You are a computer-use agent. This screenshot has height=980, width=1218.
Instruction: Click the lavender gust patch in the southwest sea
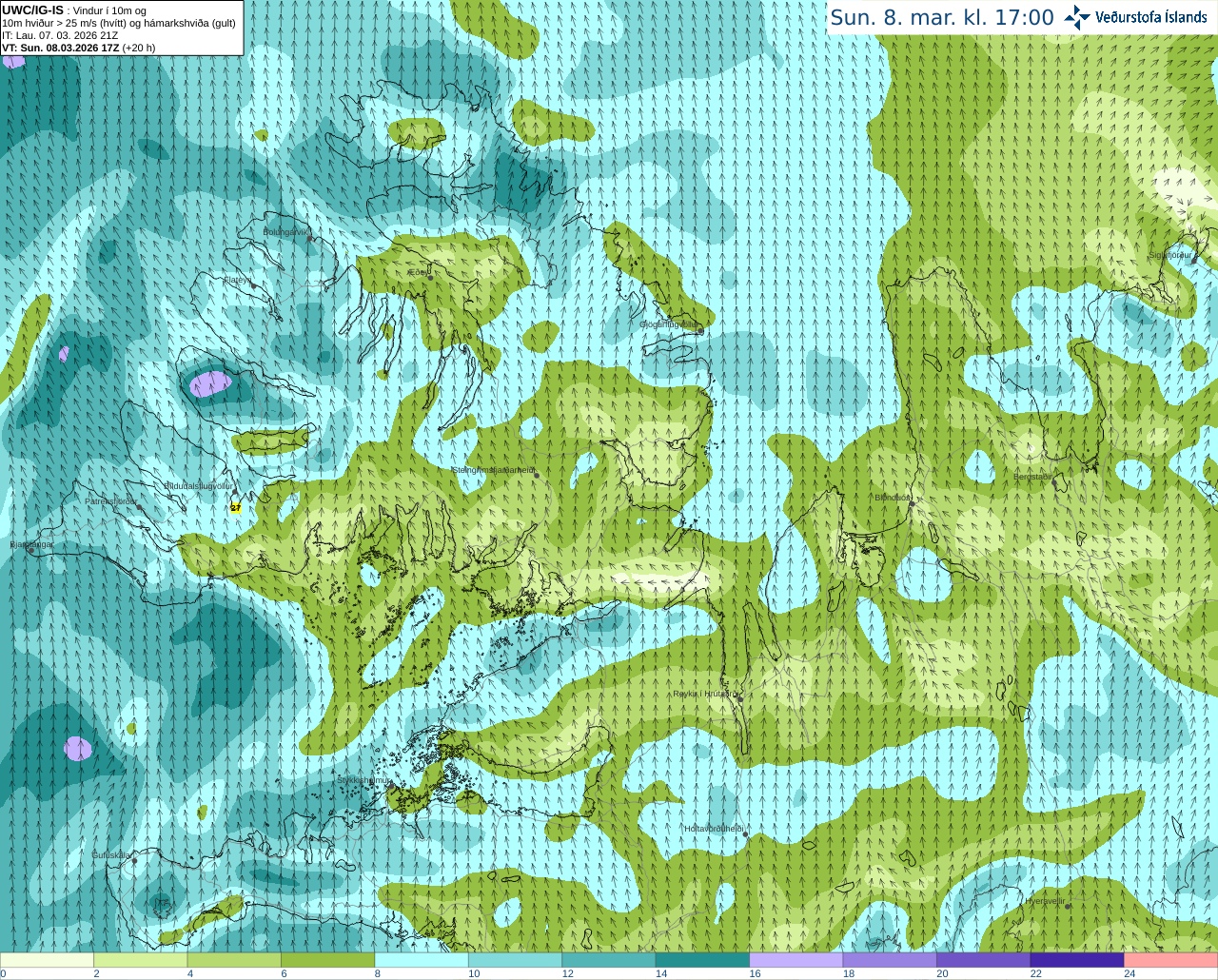[x=78, y=748]
